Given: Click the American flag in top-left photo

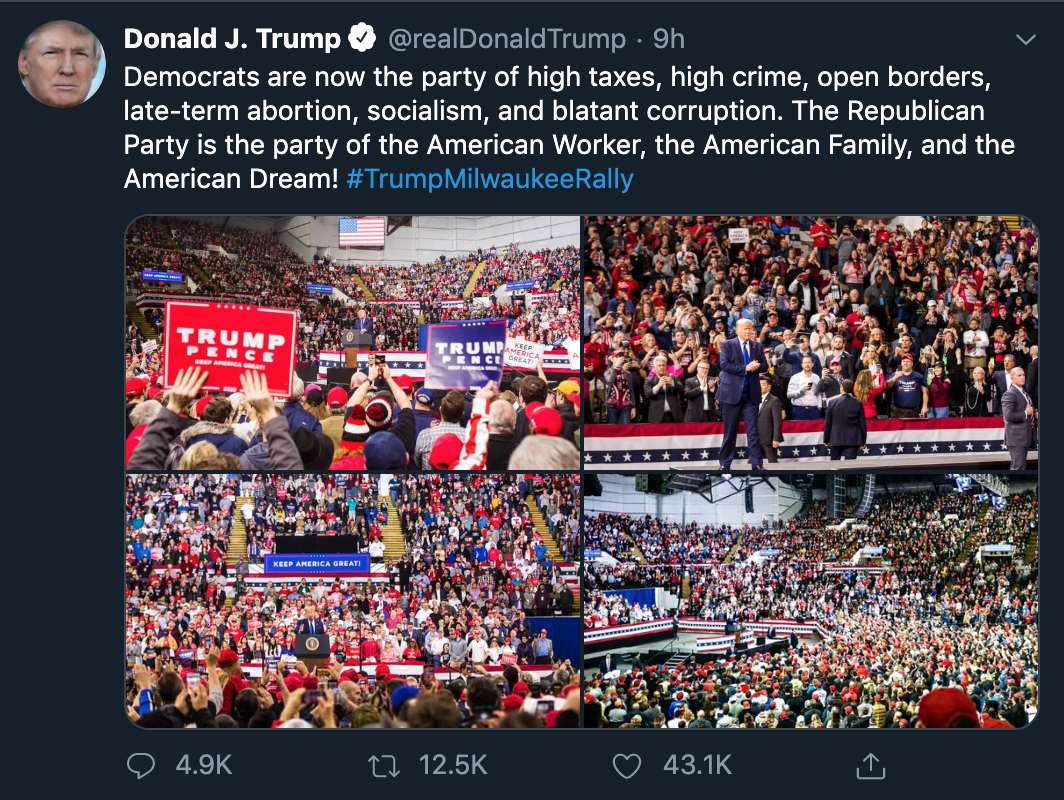Looking at the screenshot, I should pyautogui.click(x=362, y=232).
